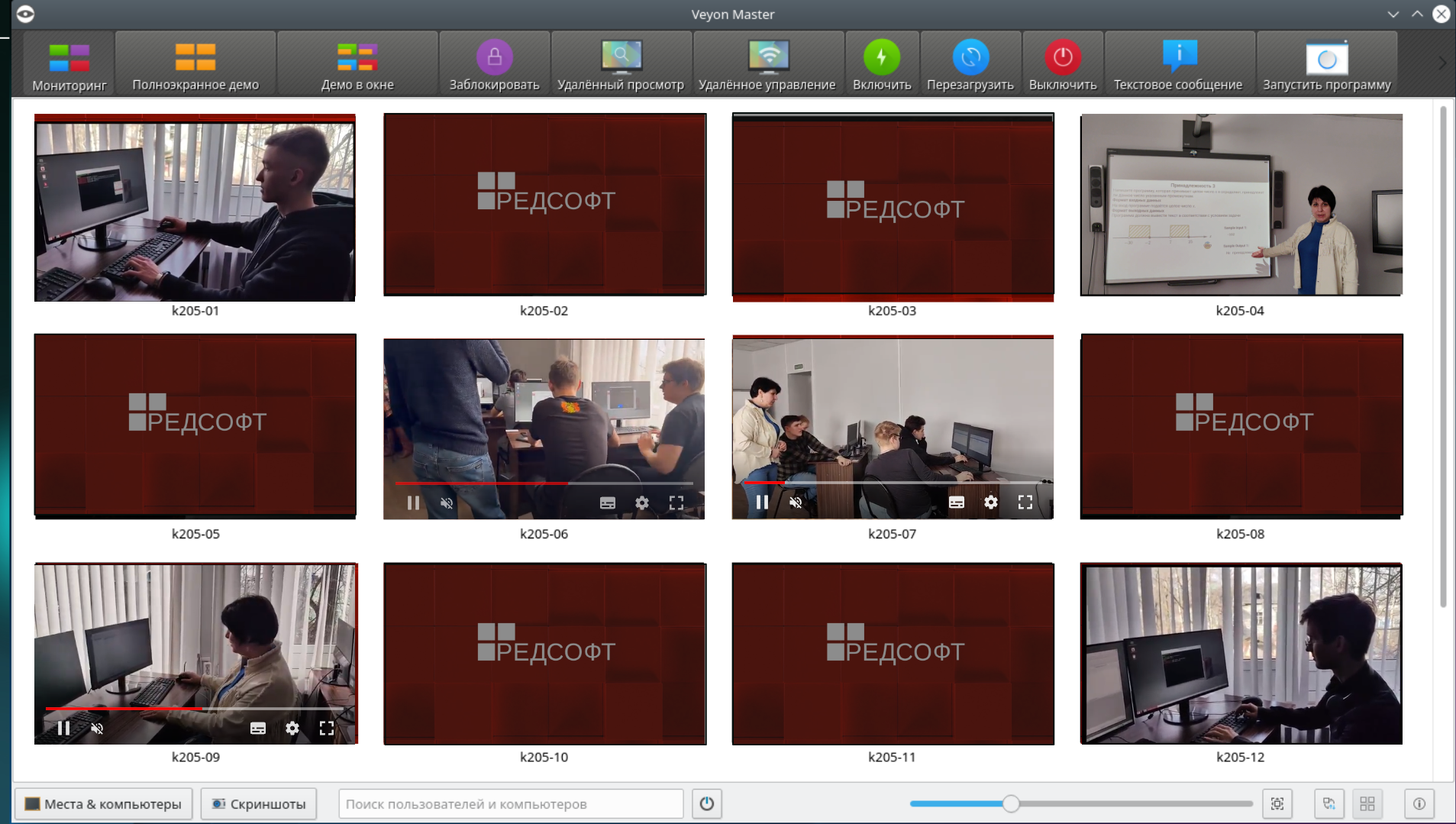Click the blue Перезагрузить icon
Image resolution: width=1456 pixels, height=824 pixels.
click(x=970, y=57)
